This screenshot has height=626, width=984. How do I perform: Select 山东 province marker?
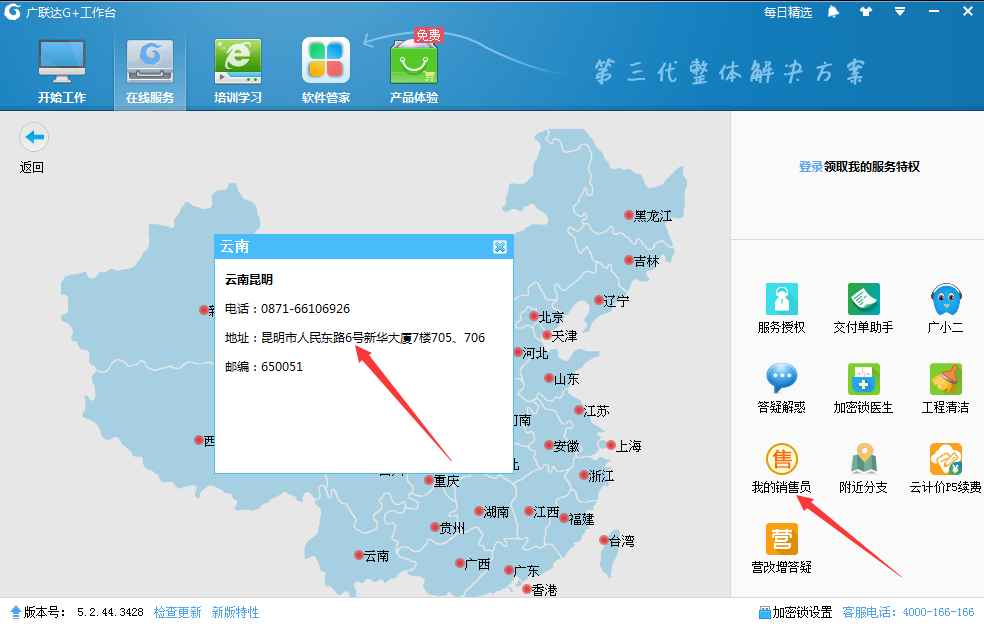pyautogui.click(x=562, y=379)
